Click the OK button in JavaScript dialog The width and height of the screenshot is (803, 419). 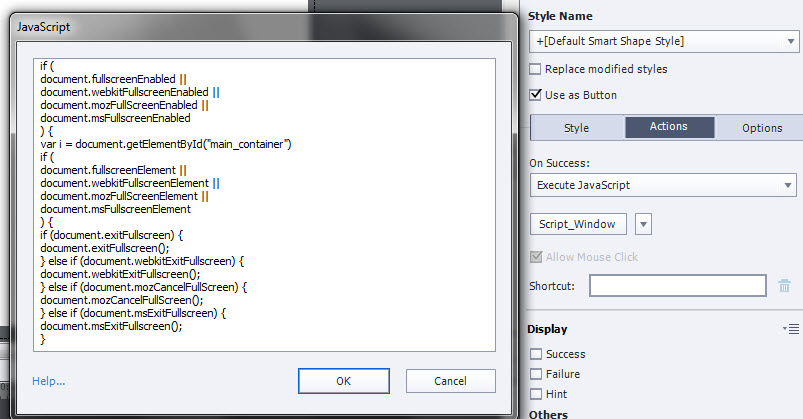pyautogui.click(x=344, y=381)
